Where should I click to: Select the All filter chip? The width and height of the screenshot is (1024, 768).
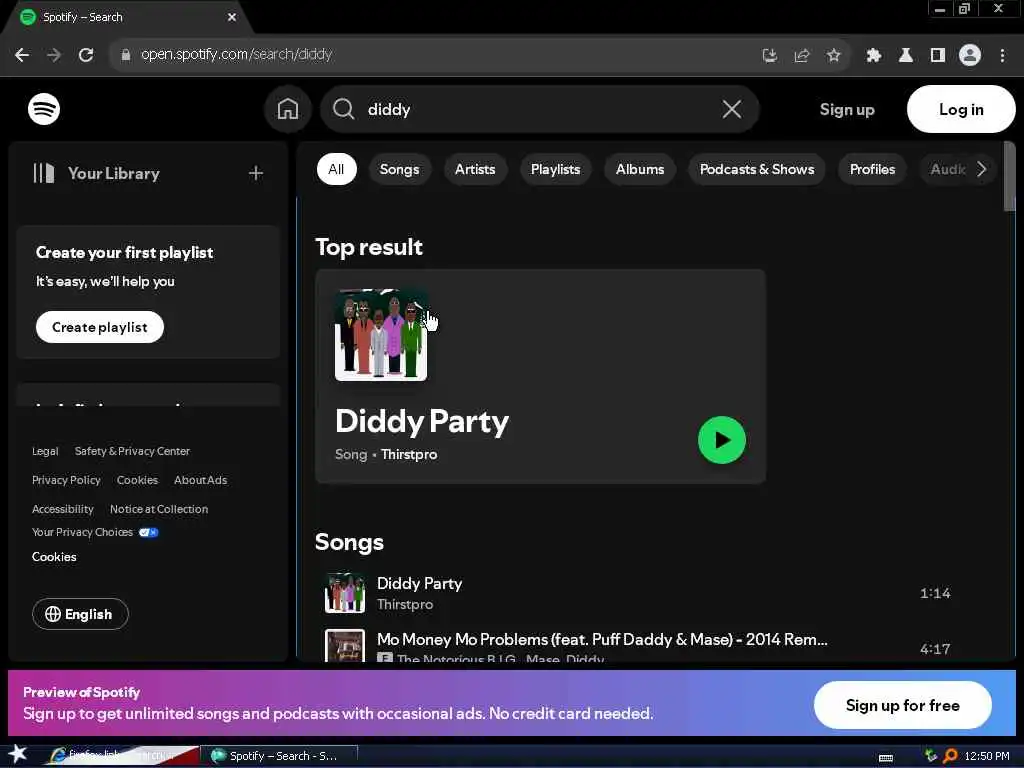pos(336,169)
